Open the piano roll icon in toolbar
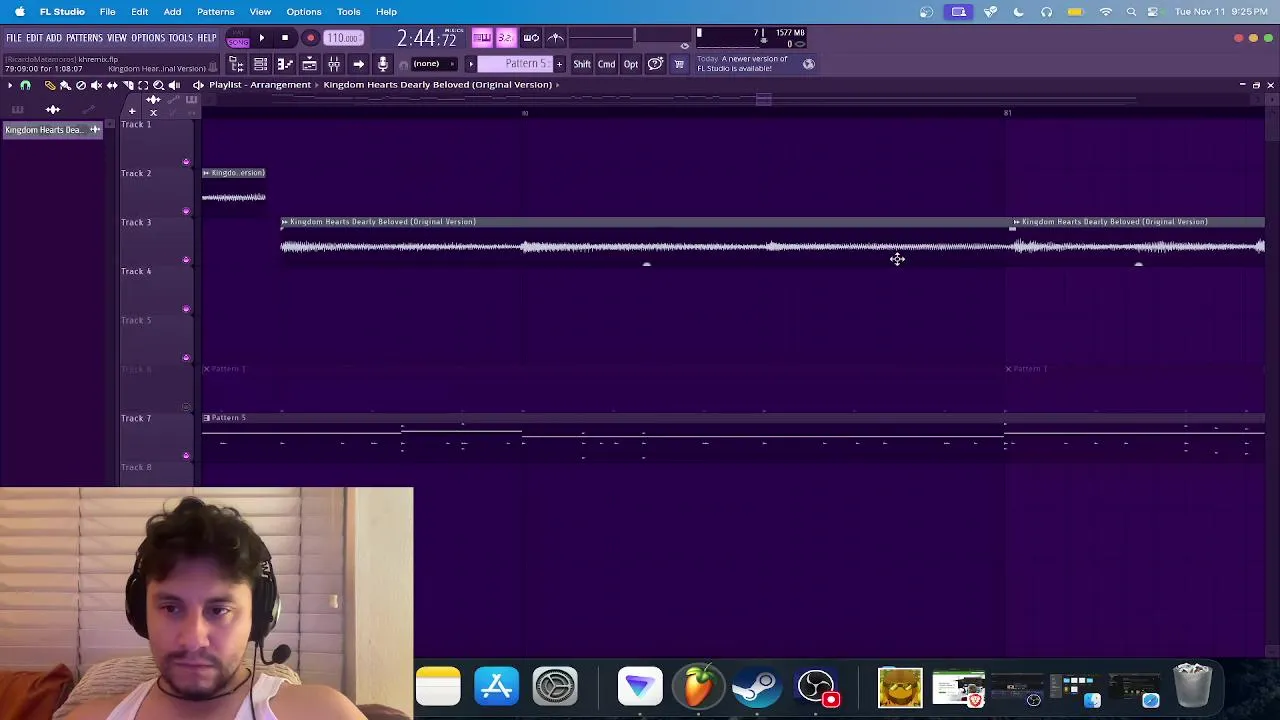Viewport: 1280px width, 720px height. [285, 64]
